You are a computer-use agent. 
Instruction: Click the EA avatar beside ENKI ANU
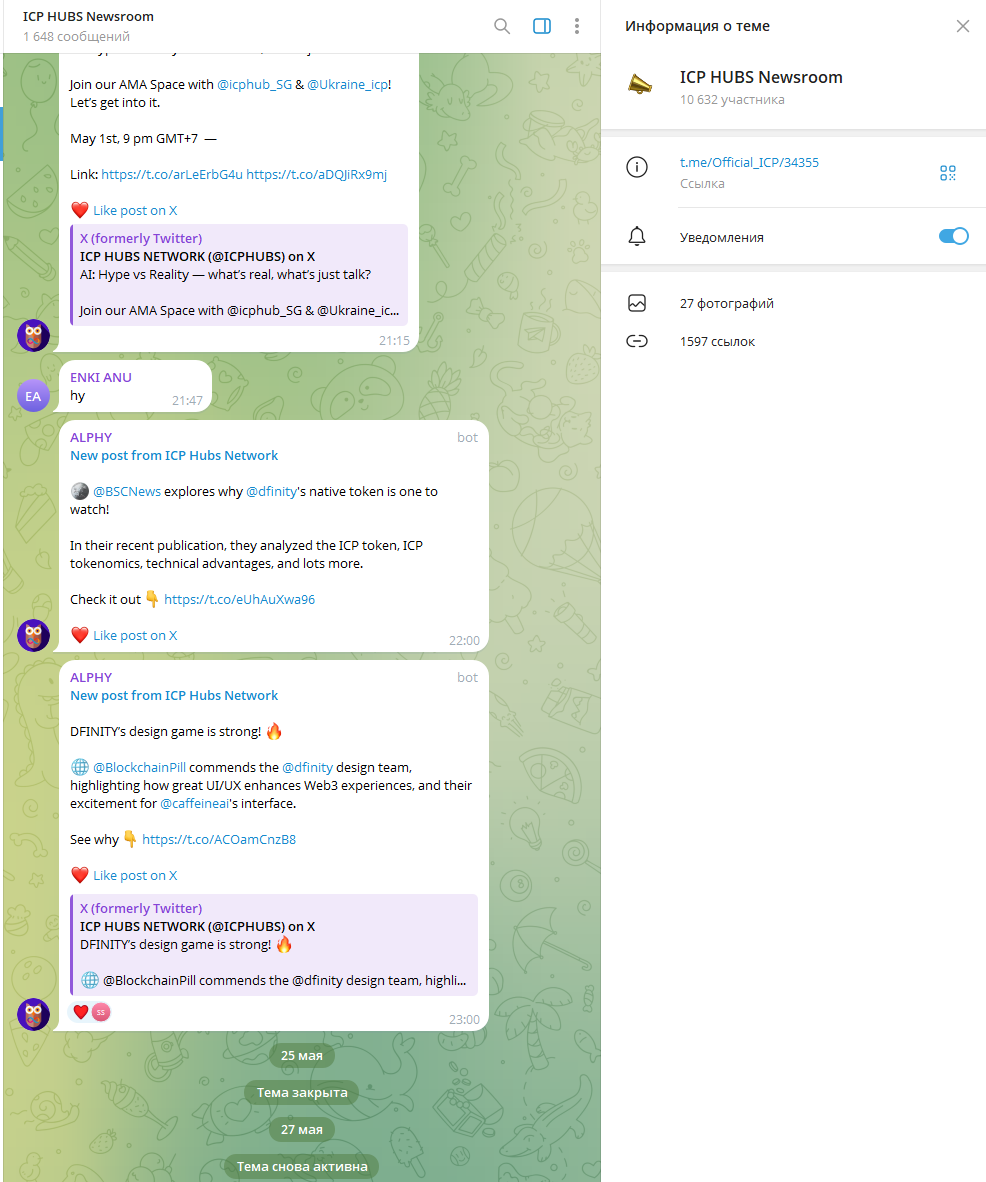point(33,395)
